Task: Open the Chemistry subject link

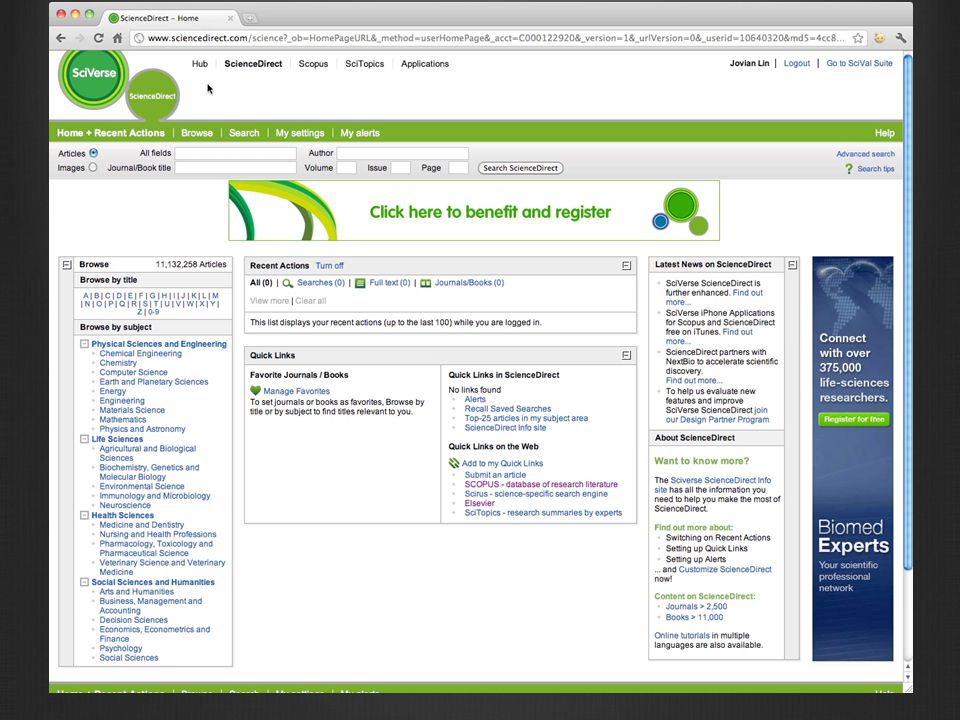Action: 118,362
